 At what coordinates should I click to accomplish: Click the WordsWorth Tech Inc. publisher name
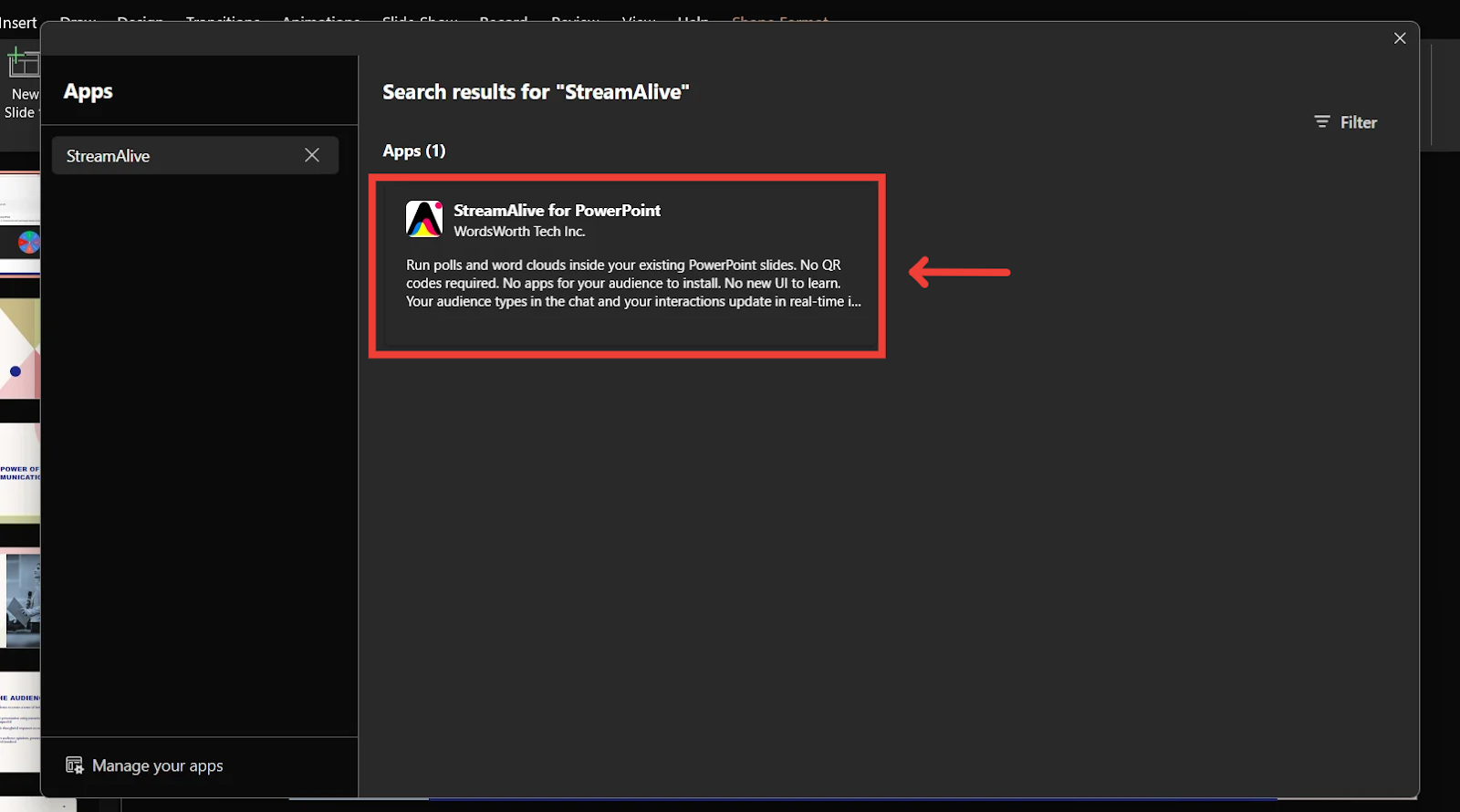click(519, 232)
